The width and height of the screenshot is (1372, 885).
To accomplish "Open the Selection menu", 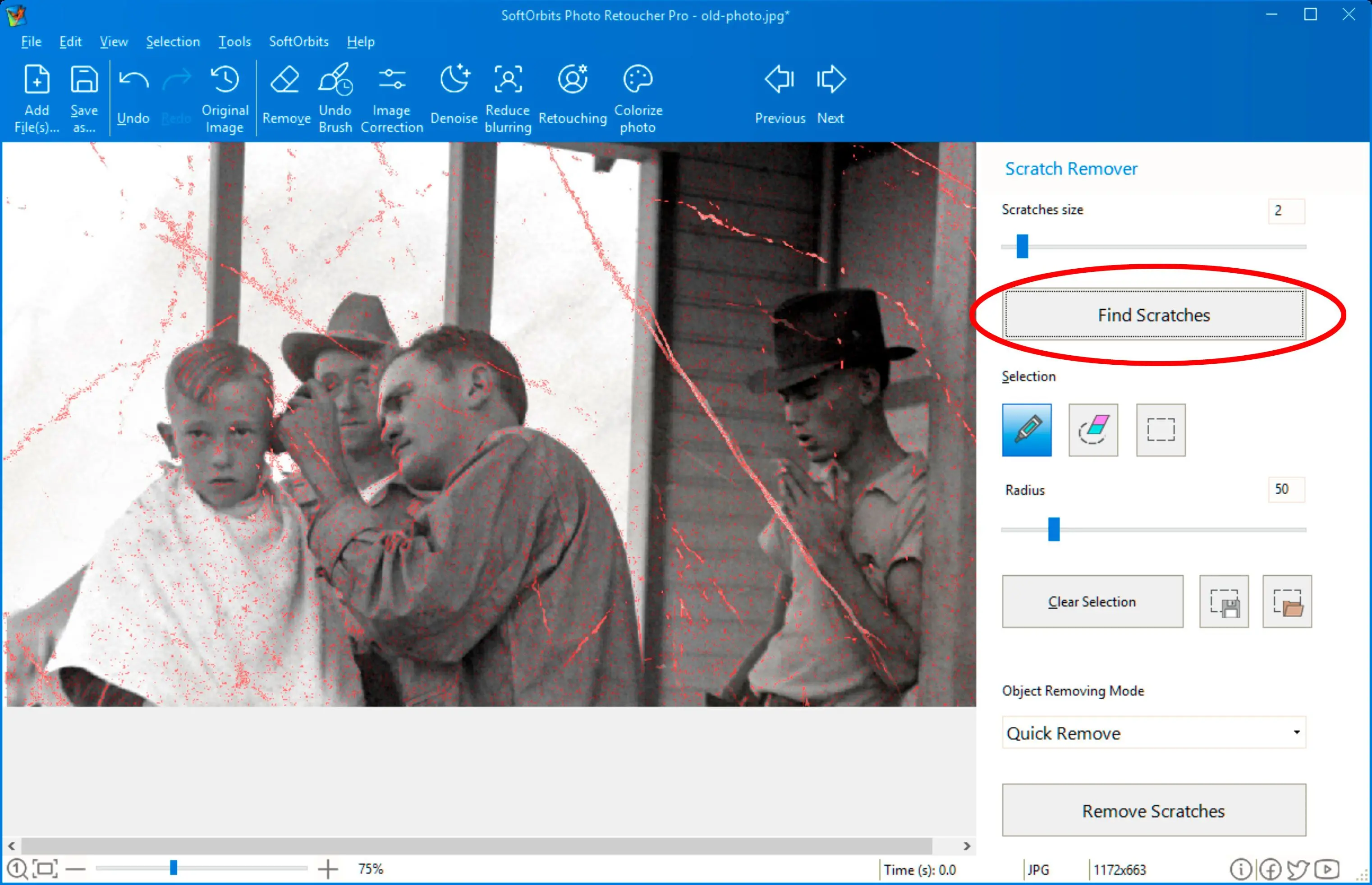I will coord(172,40).
